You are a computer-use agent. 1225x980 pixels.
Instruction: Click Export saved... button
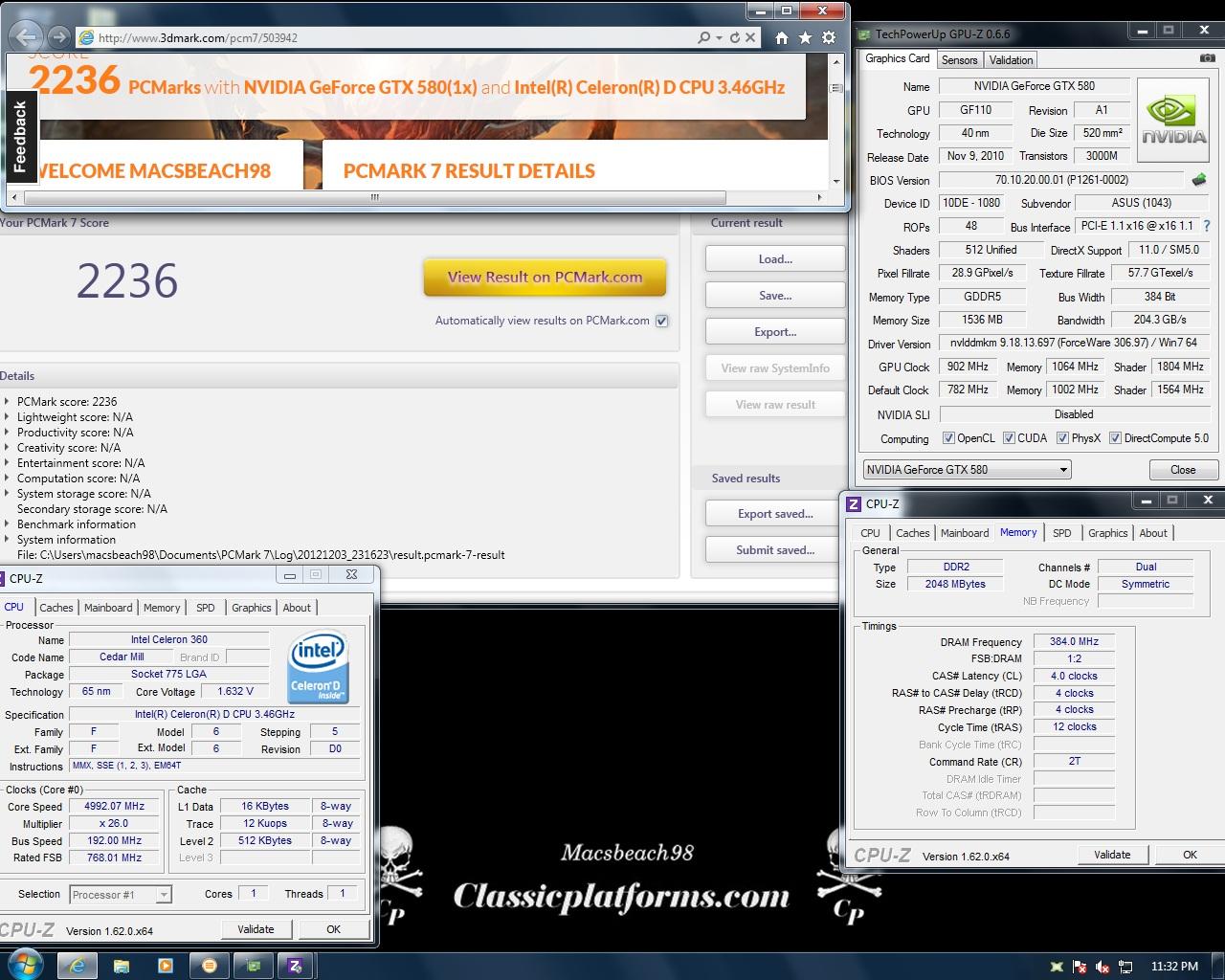pyautogui.click(x=775, y=514)
